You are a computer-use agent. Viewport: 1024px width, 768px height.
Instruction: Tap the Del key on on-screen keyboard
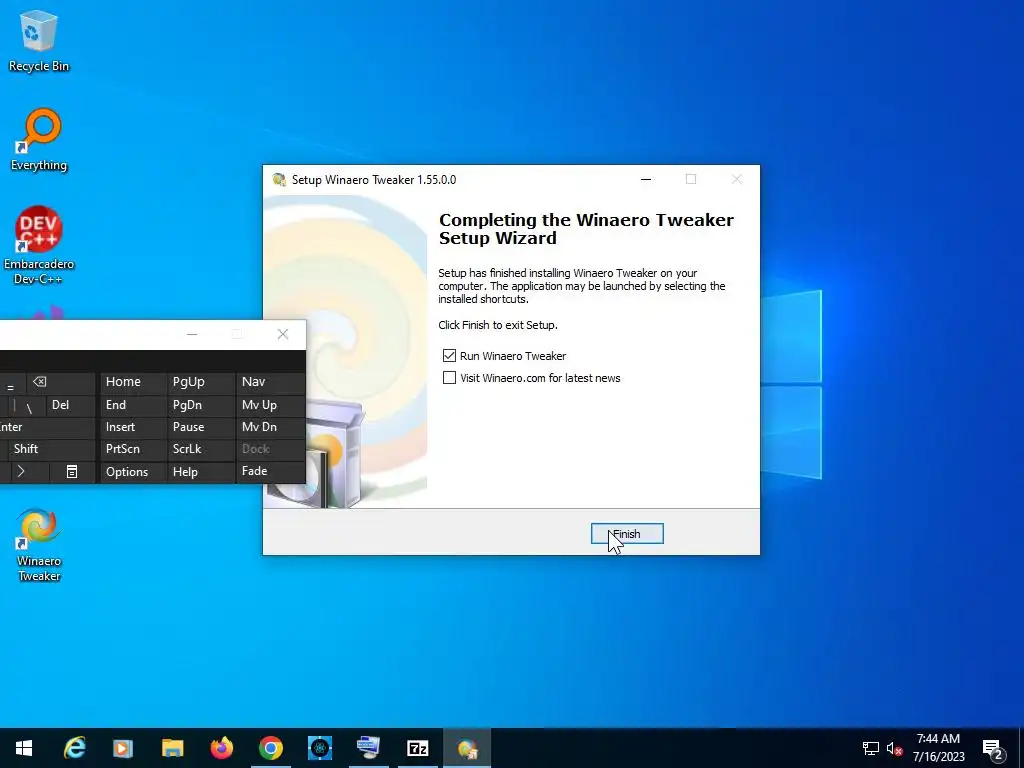pyautogui.click(x=71, y=405)
